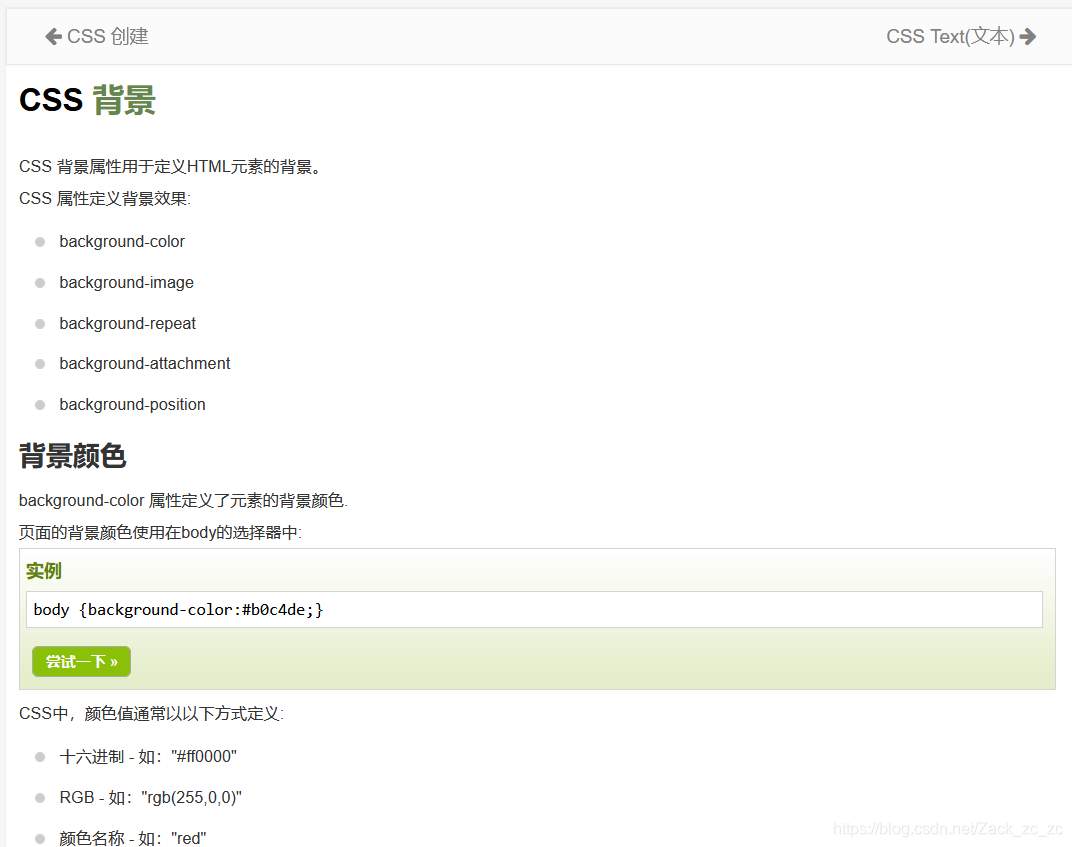Image resolution: width=1072 pixels, height=847 pixels.
Task: Click the text background-color 属性定义了元素的背景颜色.
Action: pyautogui.click(x=183, y=500)
